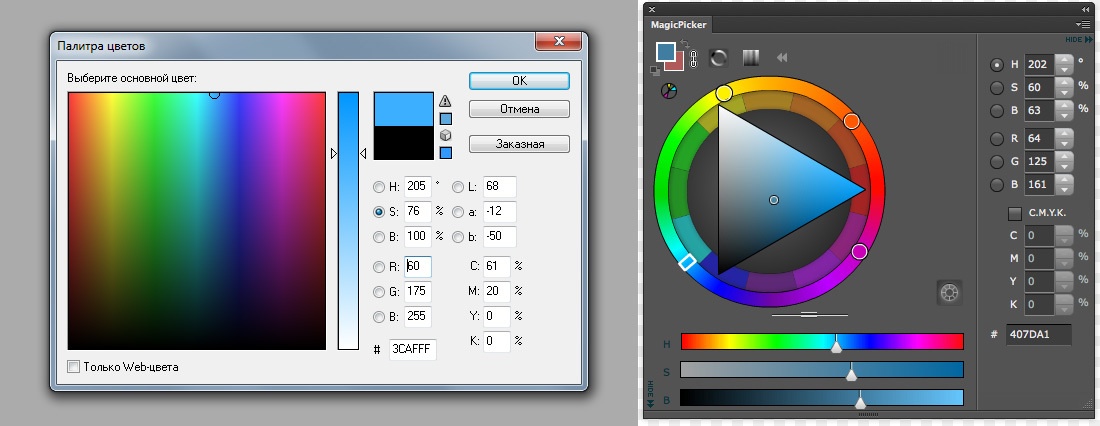
Task: Select the G radio in Палитра цветов
Action: (x=379, y=292)
